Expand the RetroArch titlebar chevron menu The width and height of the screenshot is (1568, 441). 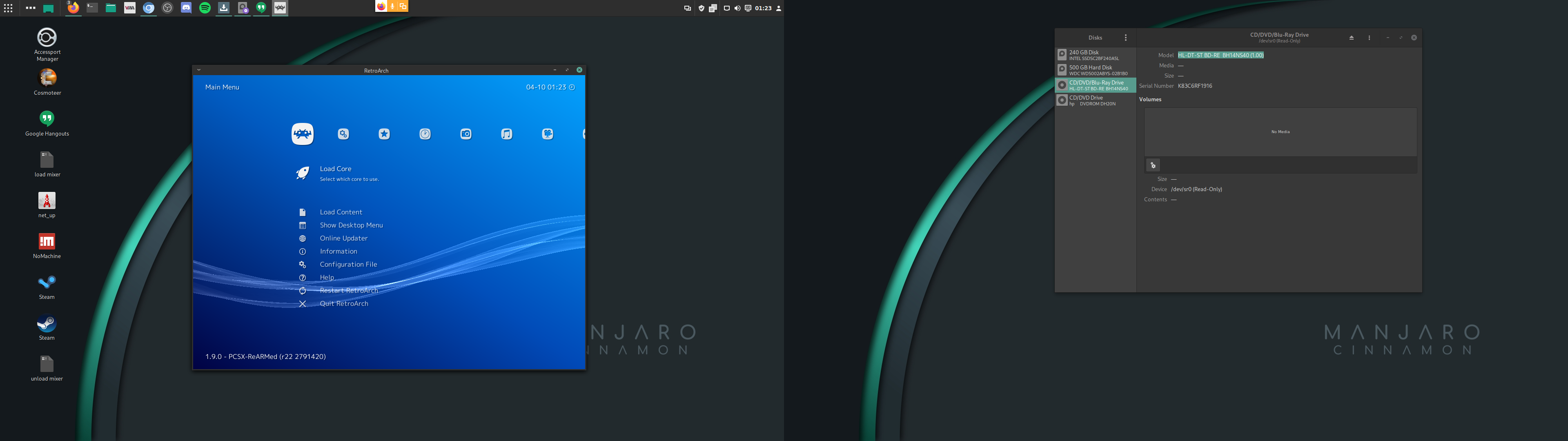click(198, 69)
